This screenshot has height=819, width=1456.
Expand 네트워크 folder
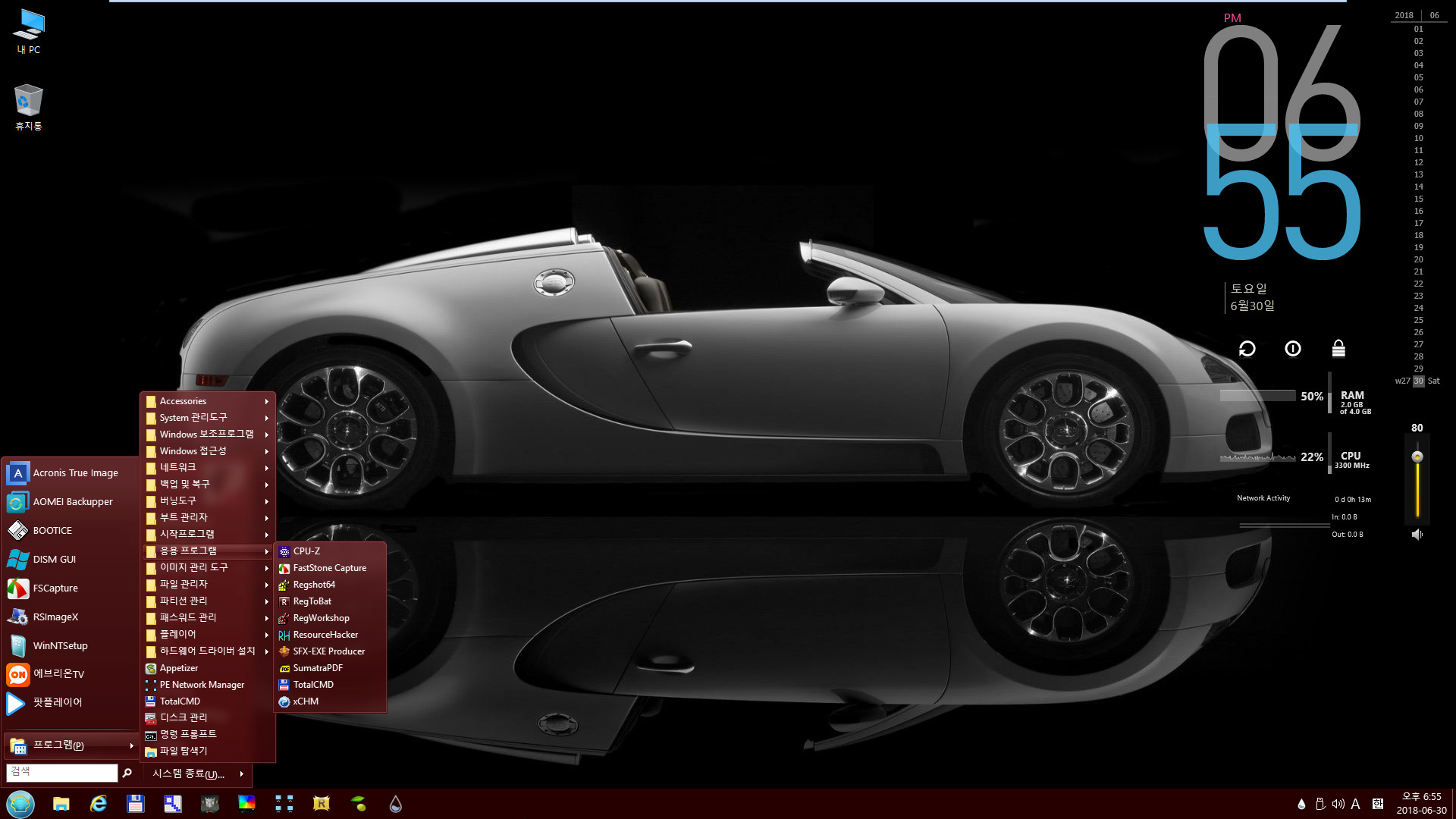208,468
